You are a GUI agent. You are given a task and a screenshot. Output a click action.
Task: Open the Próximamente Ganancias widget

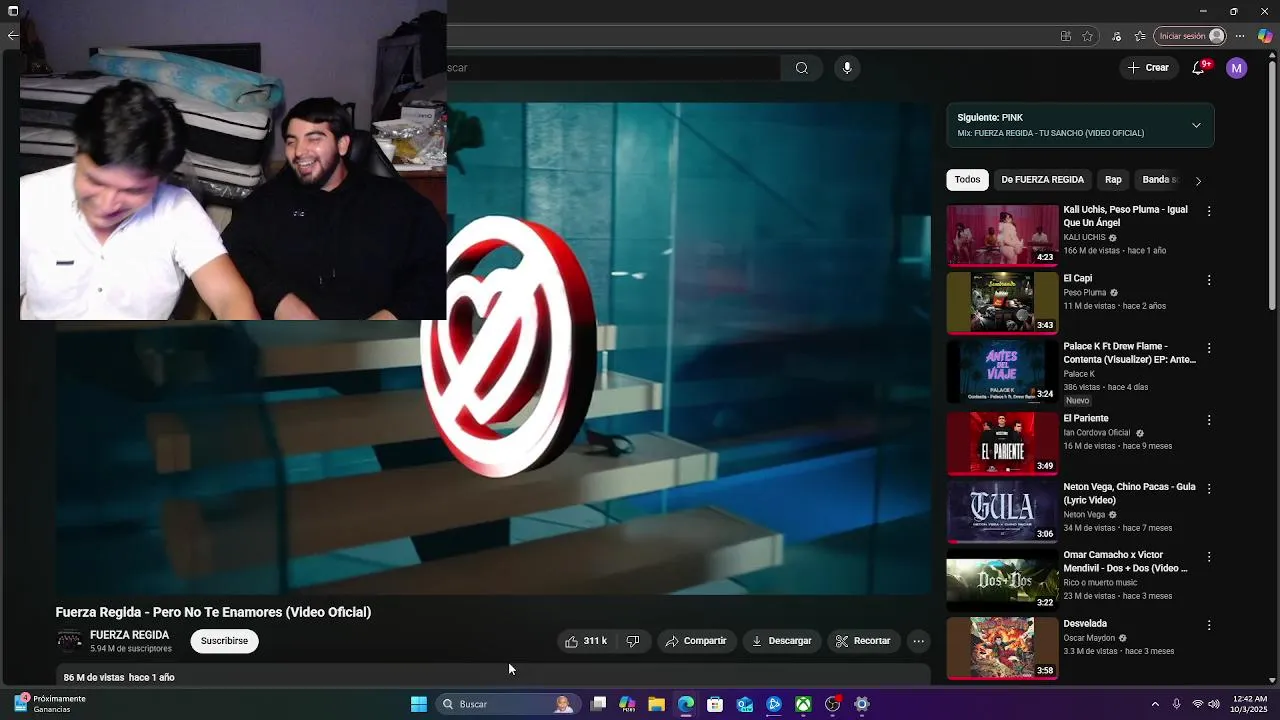click(x=50, y=704)
